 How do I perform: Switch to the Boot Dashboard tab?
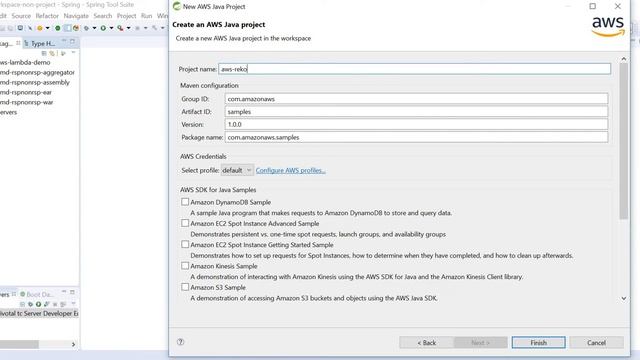[x=37, y=294]
